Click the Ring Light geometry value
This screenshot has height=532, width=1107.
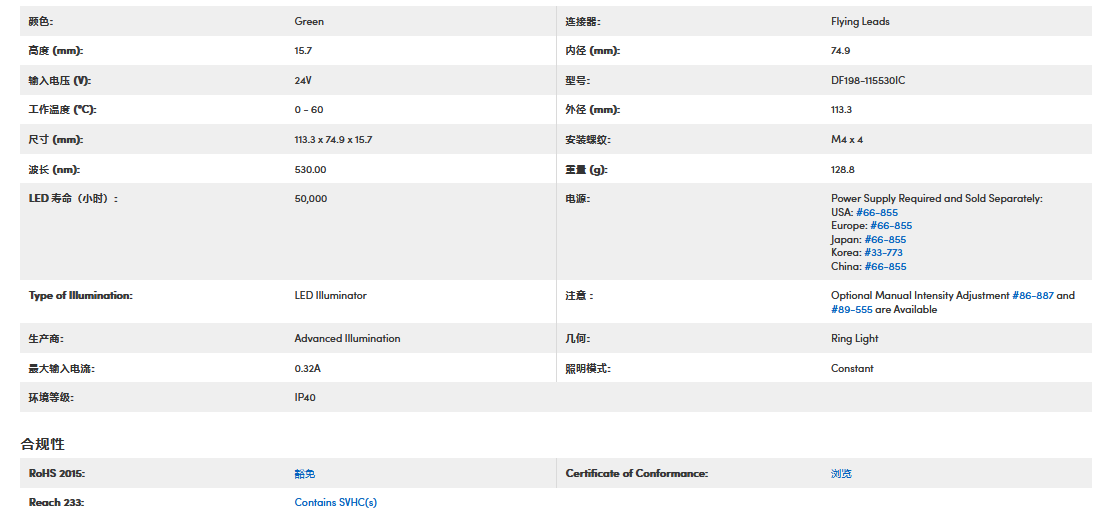(x=855, y=339)
